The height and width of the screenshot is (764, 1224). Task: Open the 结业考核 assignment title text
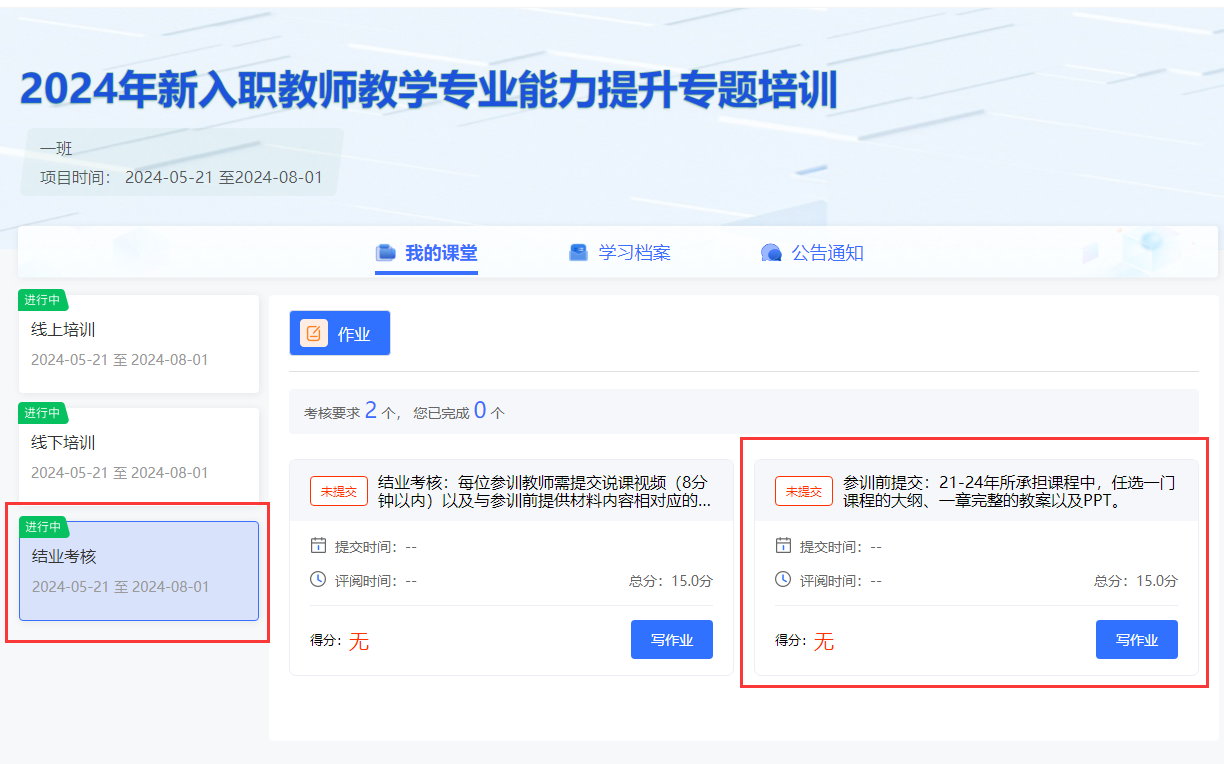[545, 491]
